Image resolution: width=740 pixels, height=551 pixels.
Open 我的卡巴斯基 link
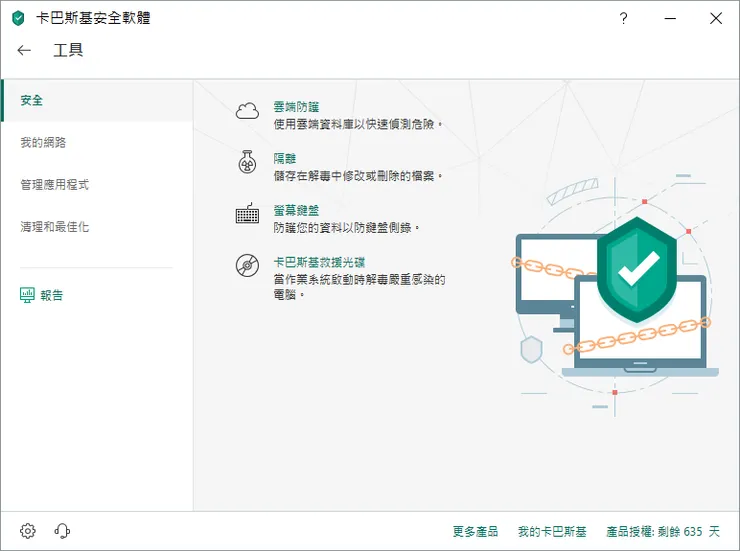(552, 532)
